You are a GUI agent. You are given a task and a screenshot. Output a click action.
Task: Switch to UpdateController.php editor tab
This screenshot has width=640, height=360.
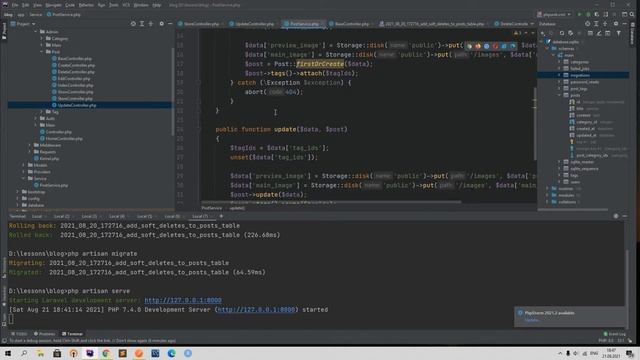pyautogui.click(x=252, y=24)
